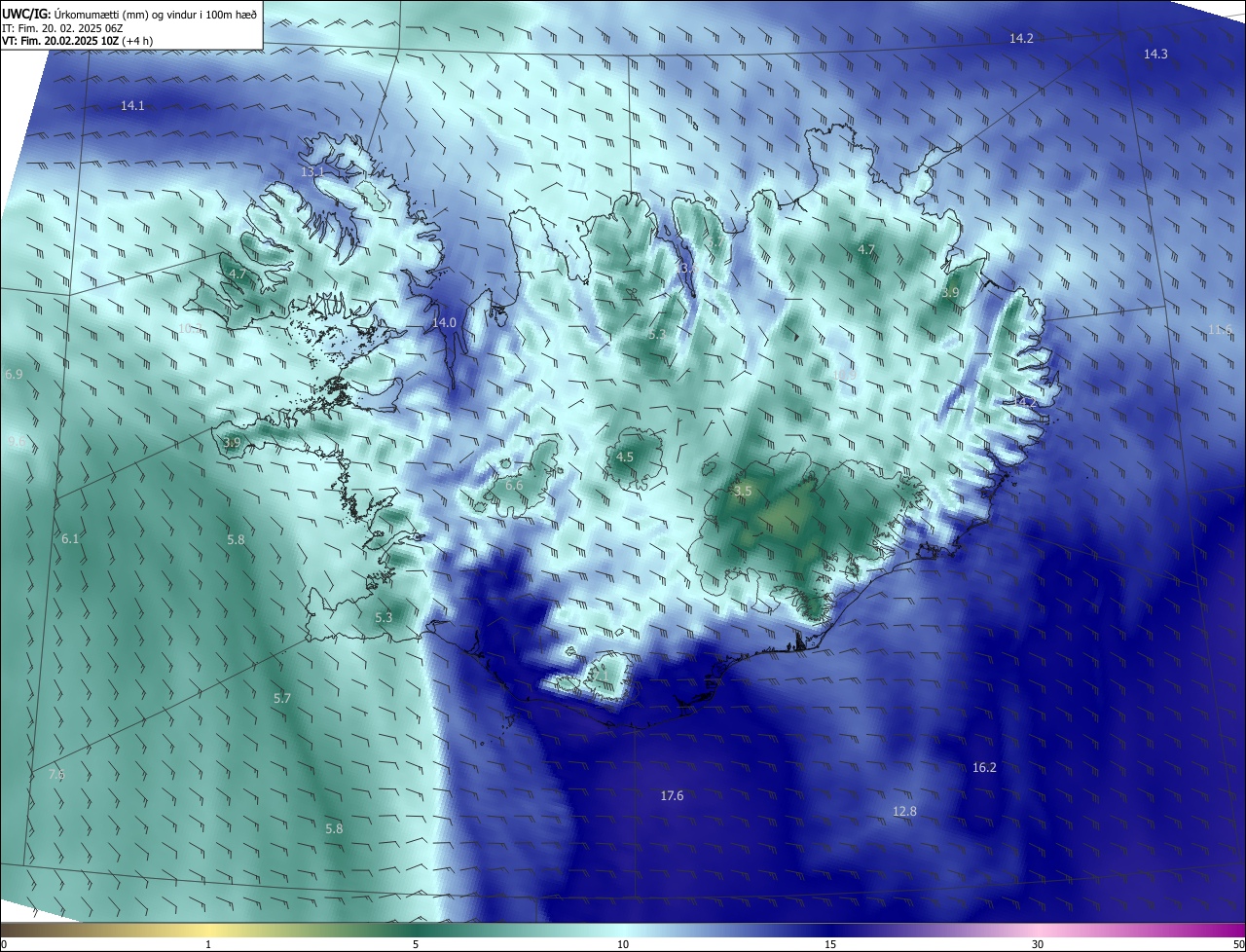Click the colorbar tick label 50

(1238, 944)
